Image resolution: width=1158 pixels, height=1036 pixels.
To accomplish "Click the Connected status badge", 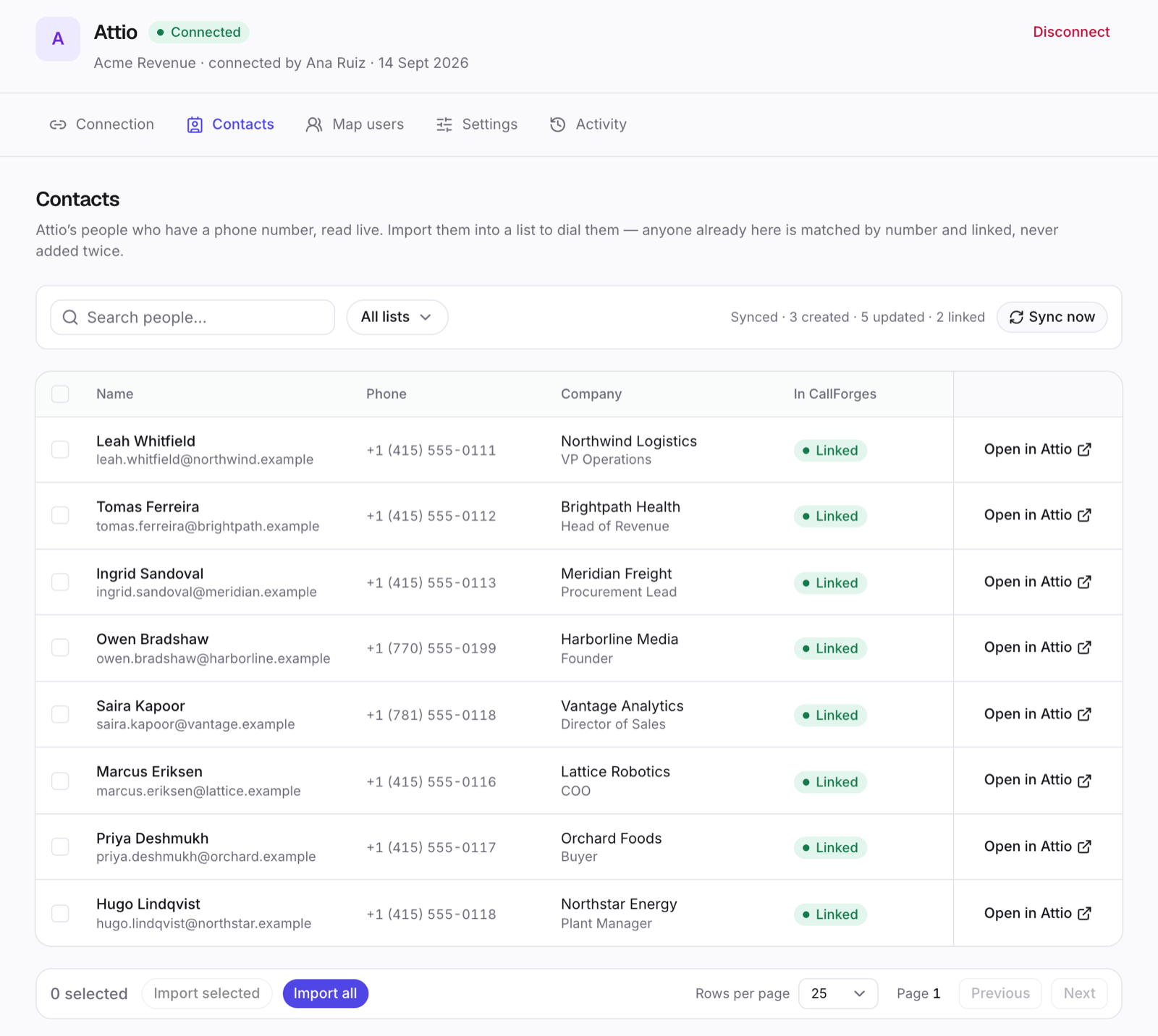I will pos(199,33).
